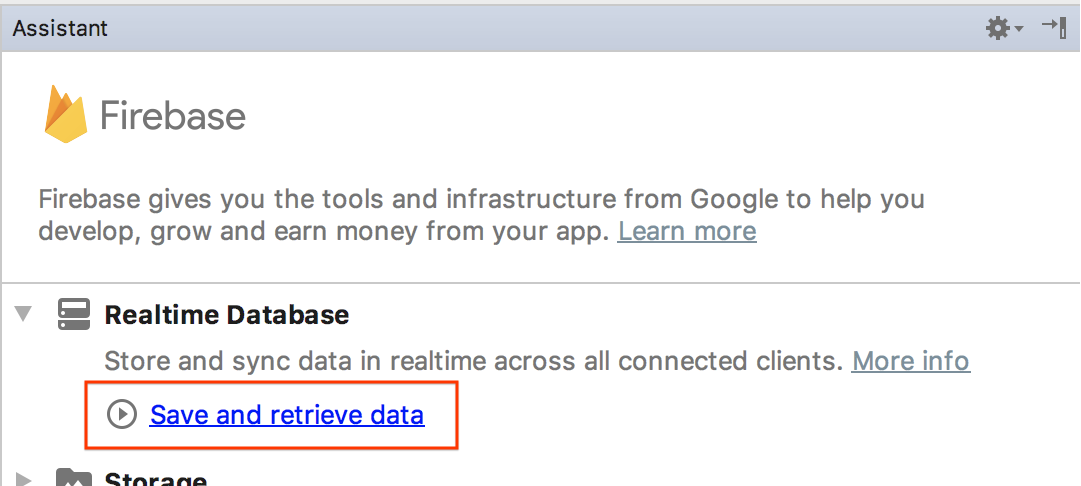The height and width of the screenshot is (486, 1081).
Task: Hide the Assistant panel with arrow icon
Action: [x=1053, y=27]
